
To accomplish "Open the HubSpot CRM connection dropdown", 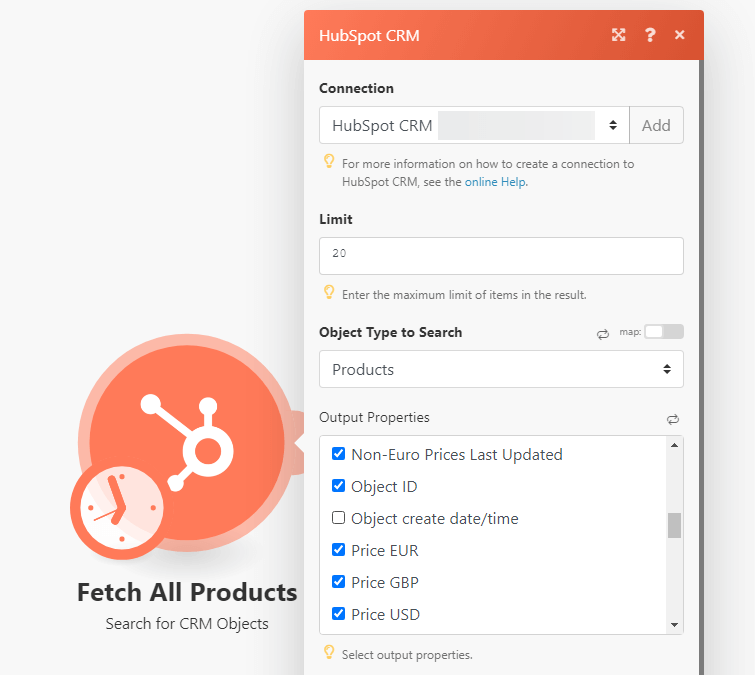I will click(474, 125).
